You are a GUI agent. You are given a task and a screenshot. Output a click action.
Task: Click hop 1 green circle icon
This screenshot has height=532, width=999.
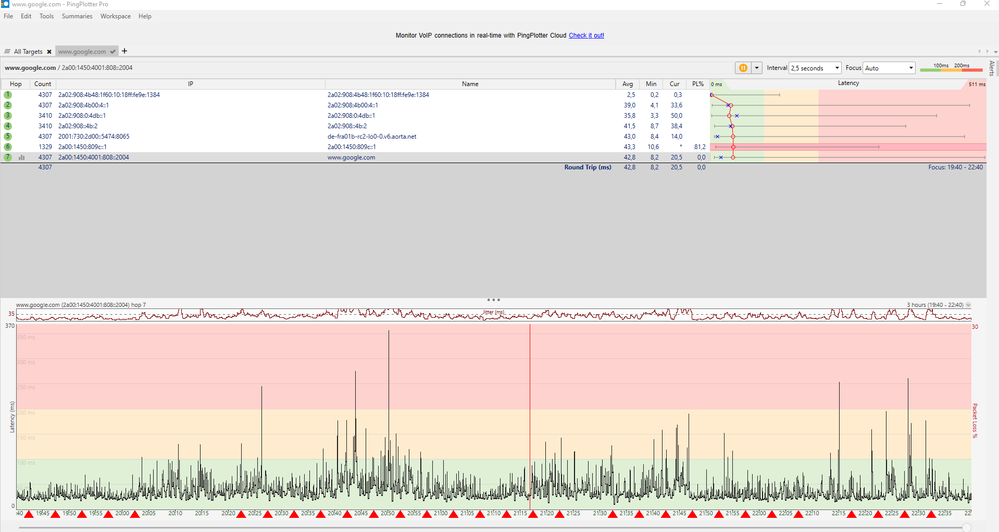pos(8,94)
